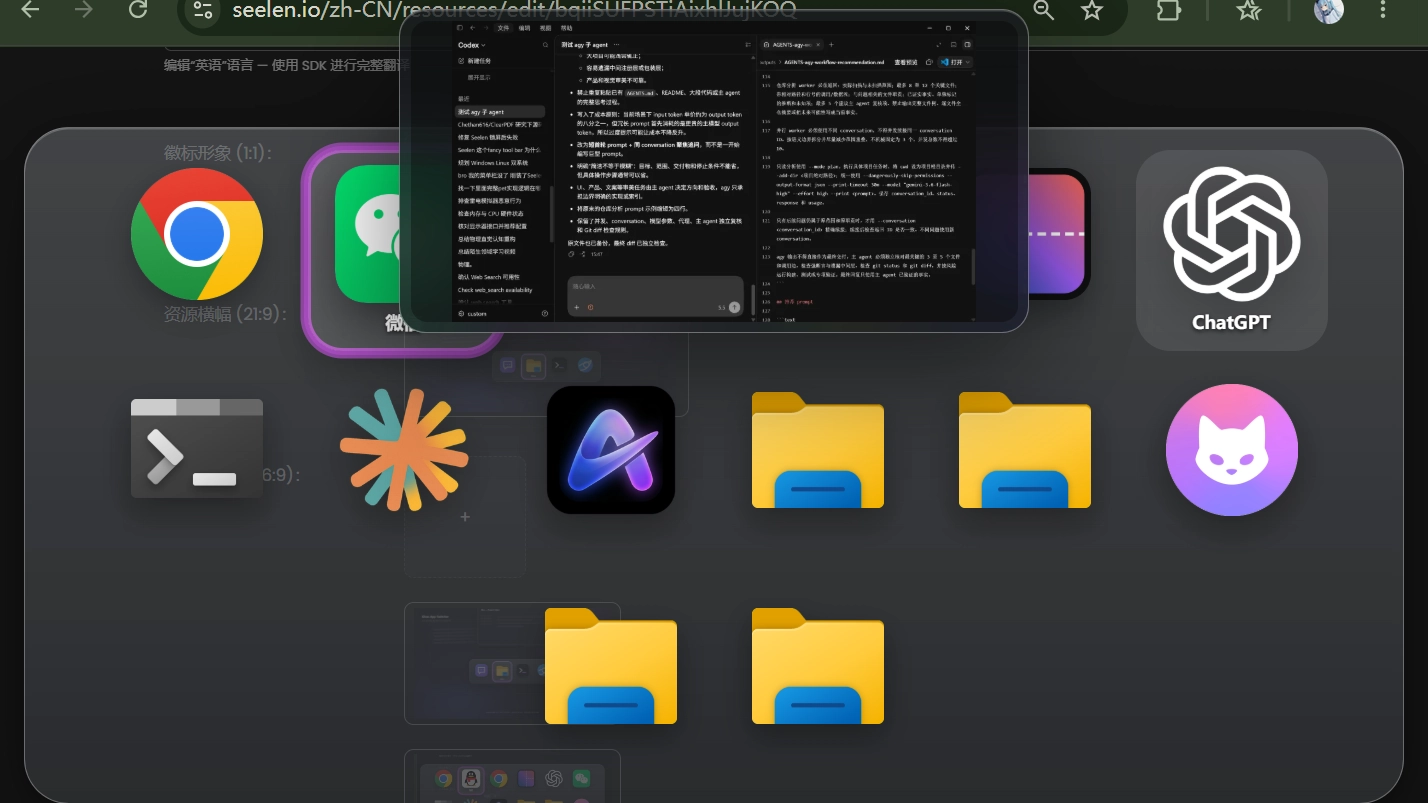The image size is (1428, 803).
Task: Select the uploaded banner thumbnail below the plus tile
Action: [512, 663]
